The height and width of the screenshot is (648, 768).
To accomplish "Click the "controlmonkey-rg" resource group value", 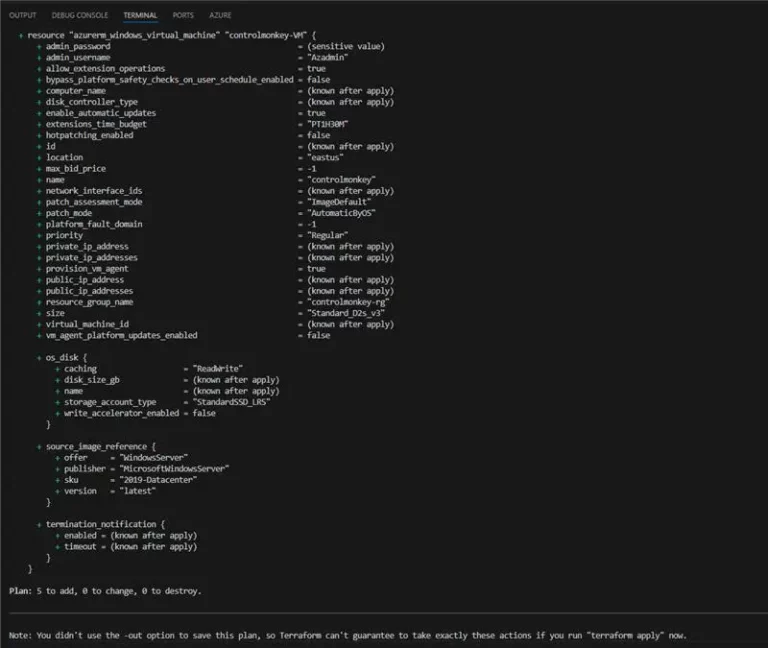I will (348, 302).
